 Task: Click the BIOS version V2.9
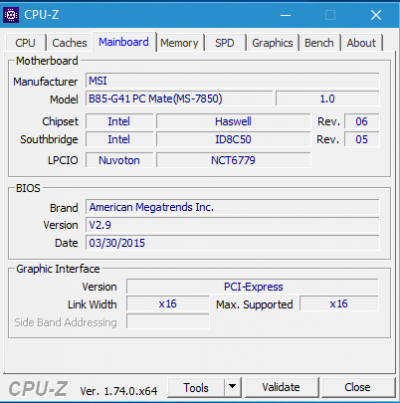coord(232,225)
